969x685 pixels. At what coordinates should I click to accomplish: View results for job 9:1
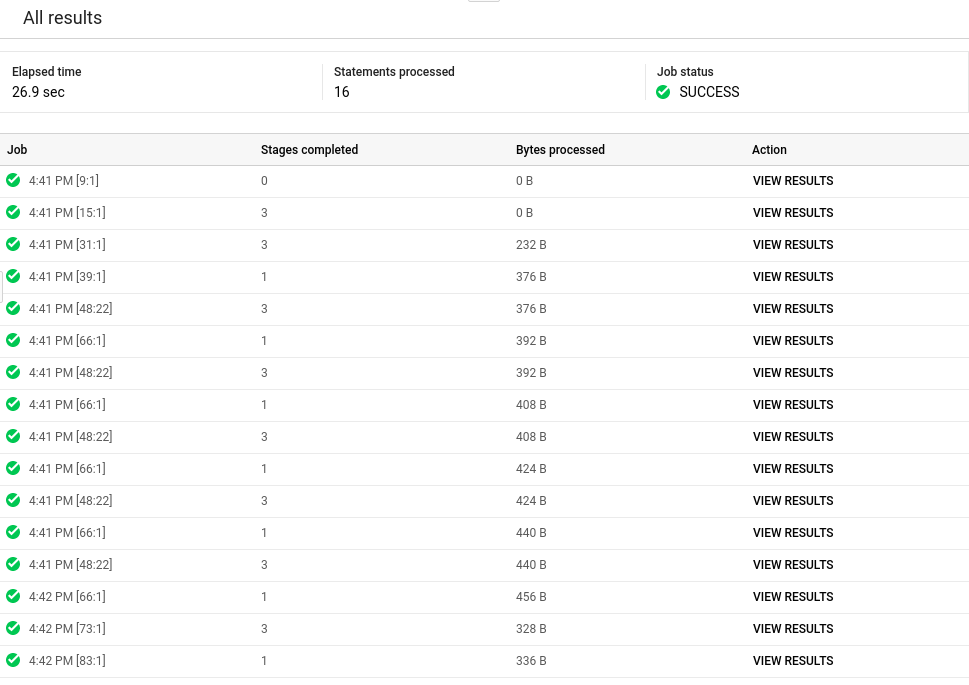(x=793, y=181)
